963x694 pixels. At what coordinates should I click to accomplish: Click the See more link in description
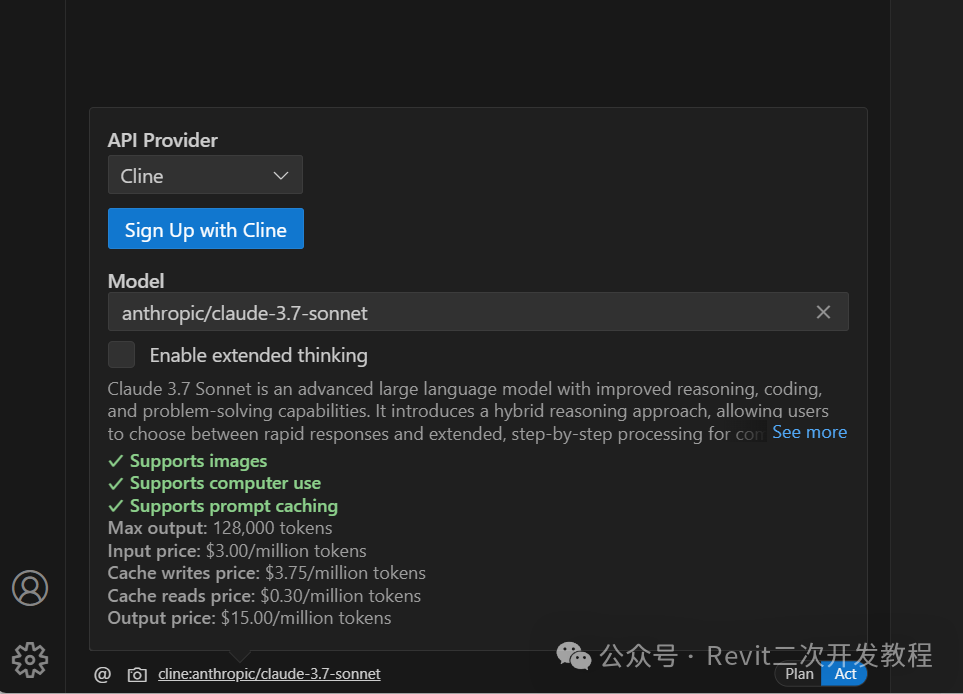(x=809, y=432)
